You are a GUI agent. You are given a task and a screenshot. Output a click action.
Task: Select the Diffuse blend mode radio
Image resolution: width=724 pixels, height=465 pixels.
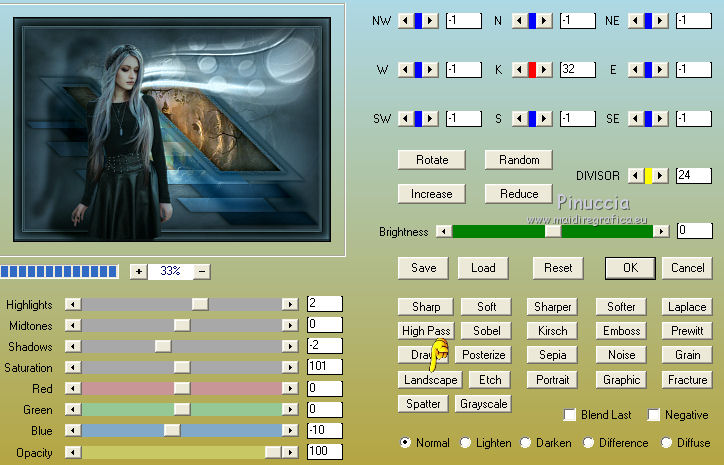coord(666,442)
